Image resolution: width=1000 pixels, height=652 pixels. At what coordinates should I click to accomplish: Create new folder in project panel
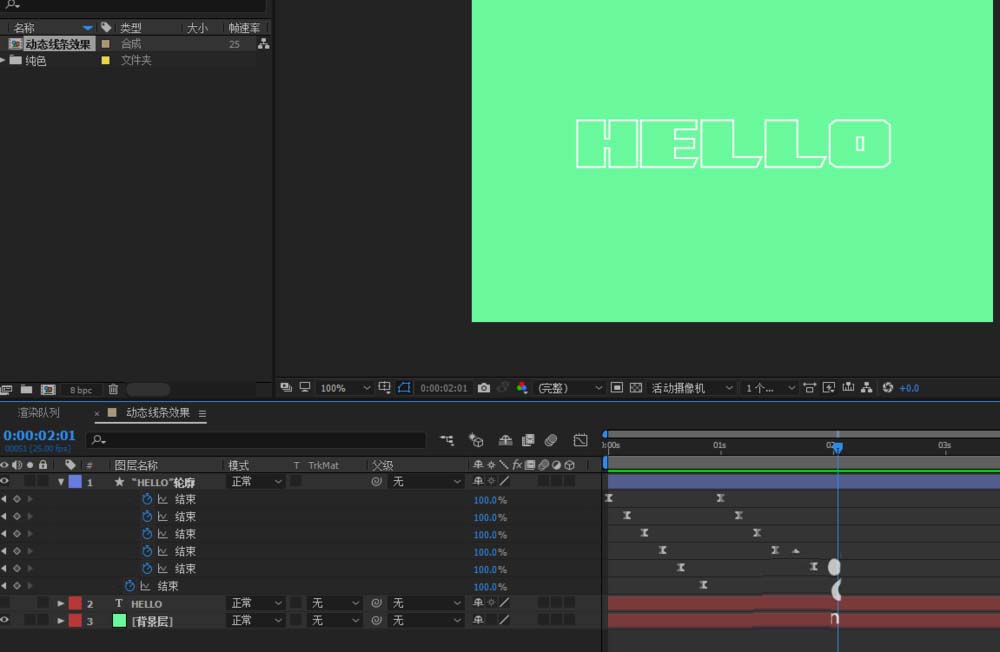coord(26,389)
